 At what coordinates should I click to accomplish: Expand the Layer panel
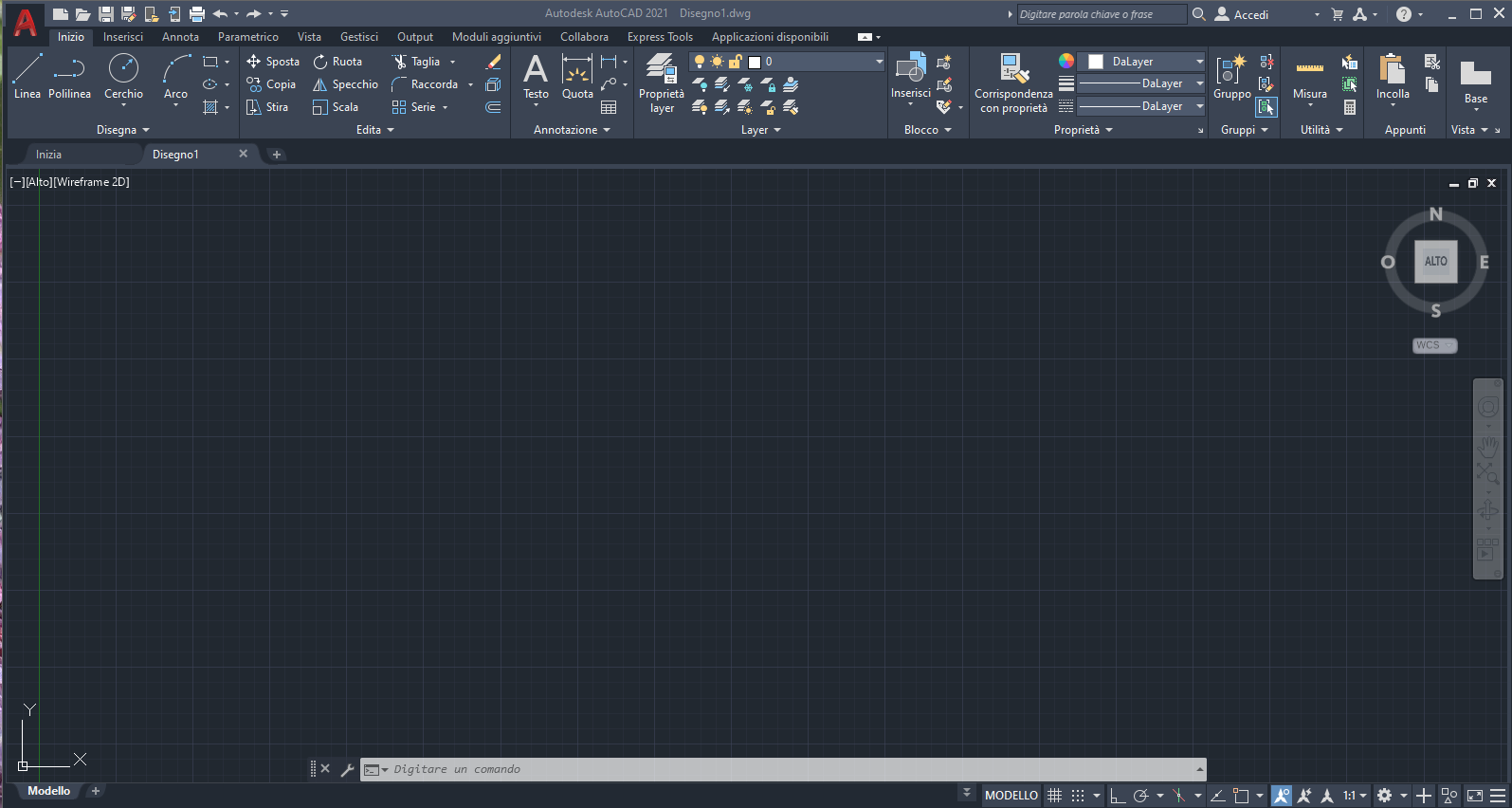761,130
